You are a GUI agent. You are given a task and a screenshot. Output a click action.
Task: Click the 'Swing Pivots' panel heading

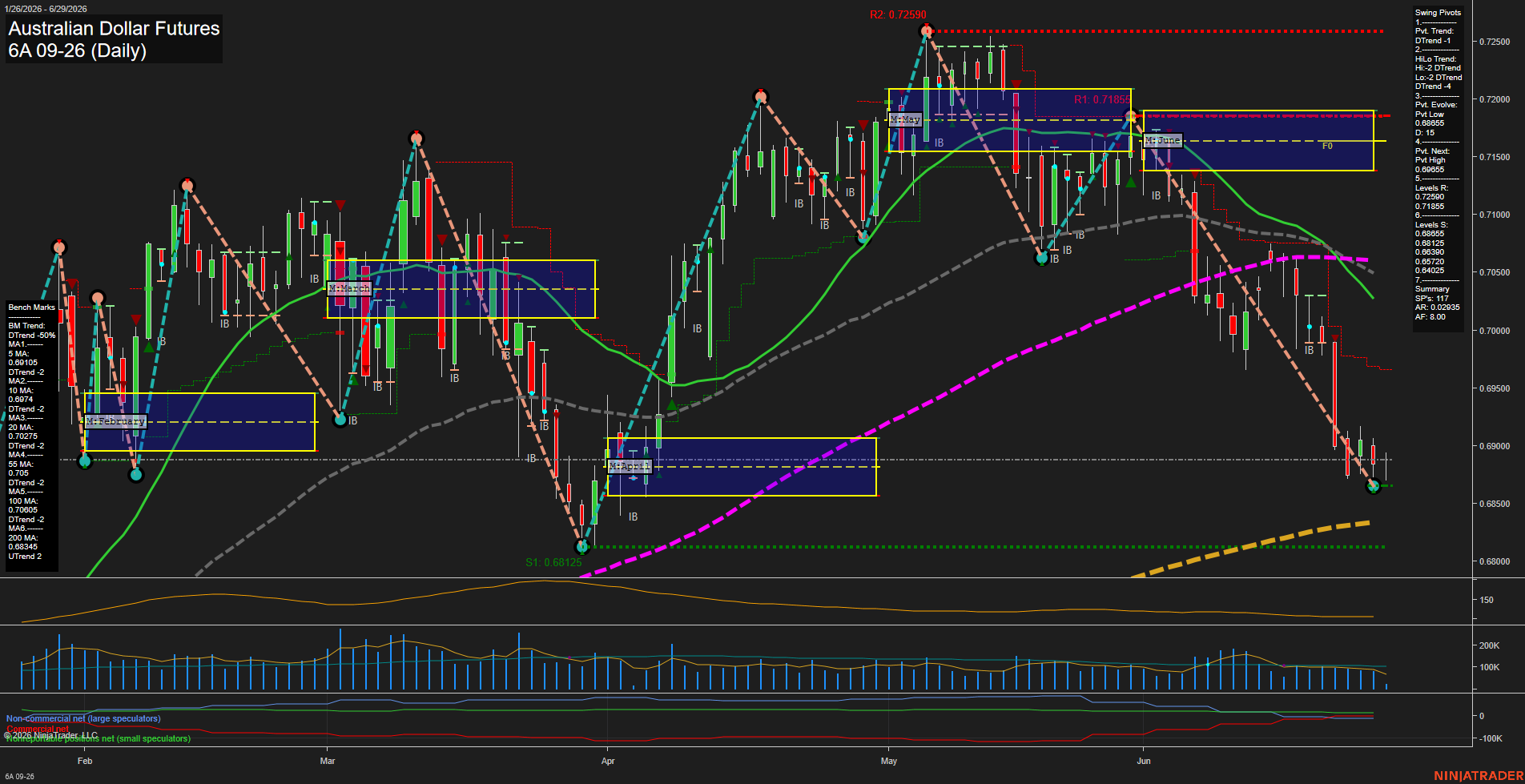[x=1438, y=13]
